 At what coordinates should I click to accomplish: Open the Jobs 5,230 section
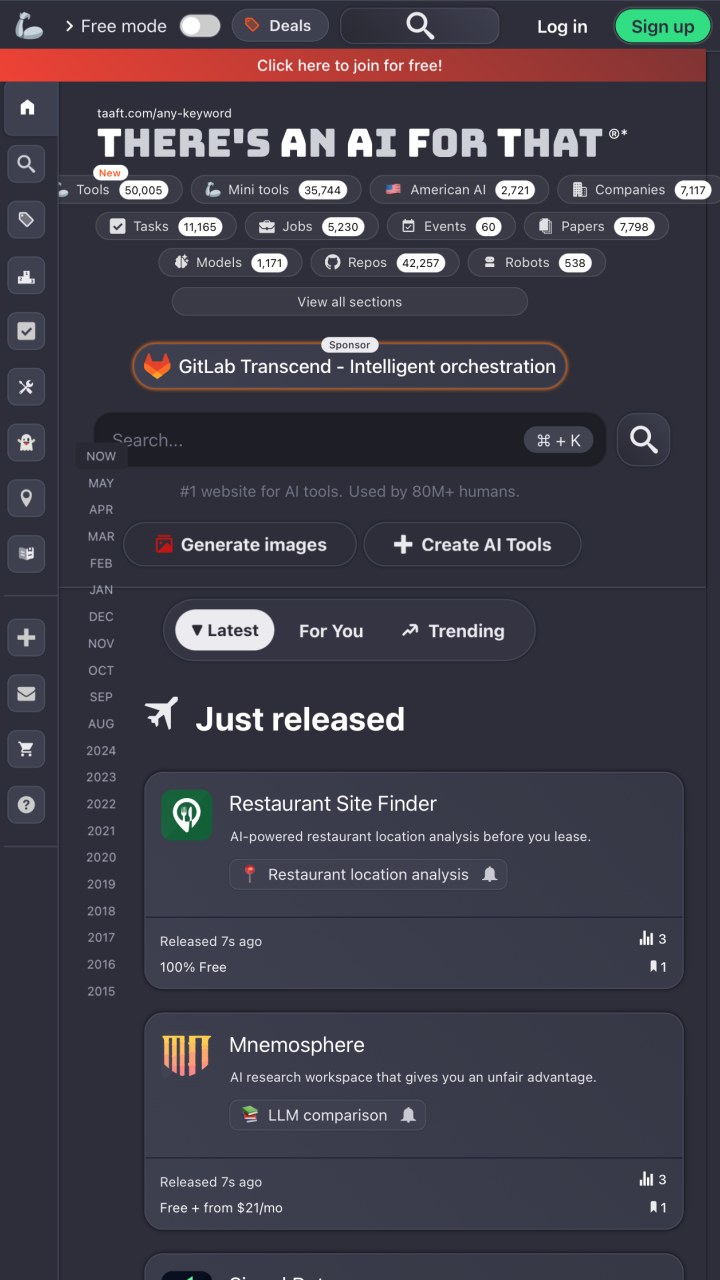(311, 227)
